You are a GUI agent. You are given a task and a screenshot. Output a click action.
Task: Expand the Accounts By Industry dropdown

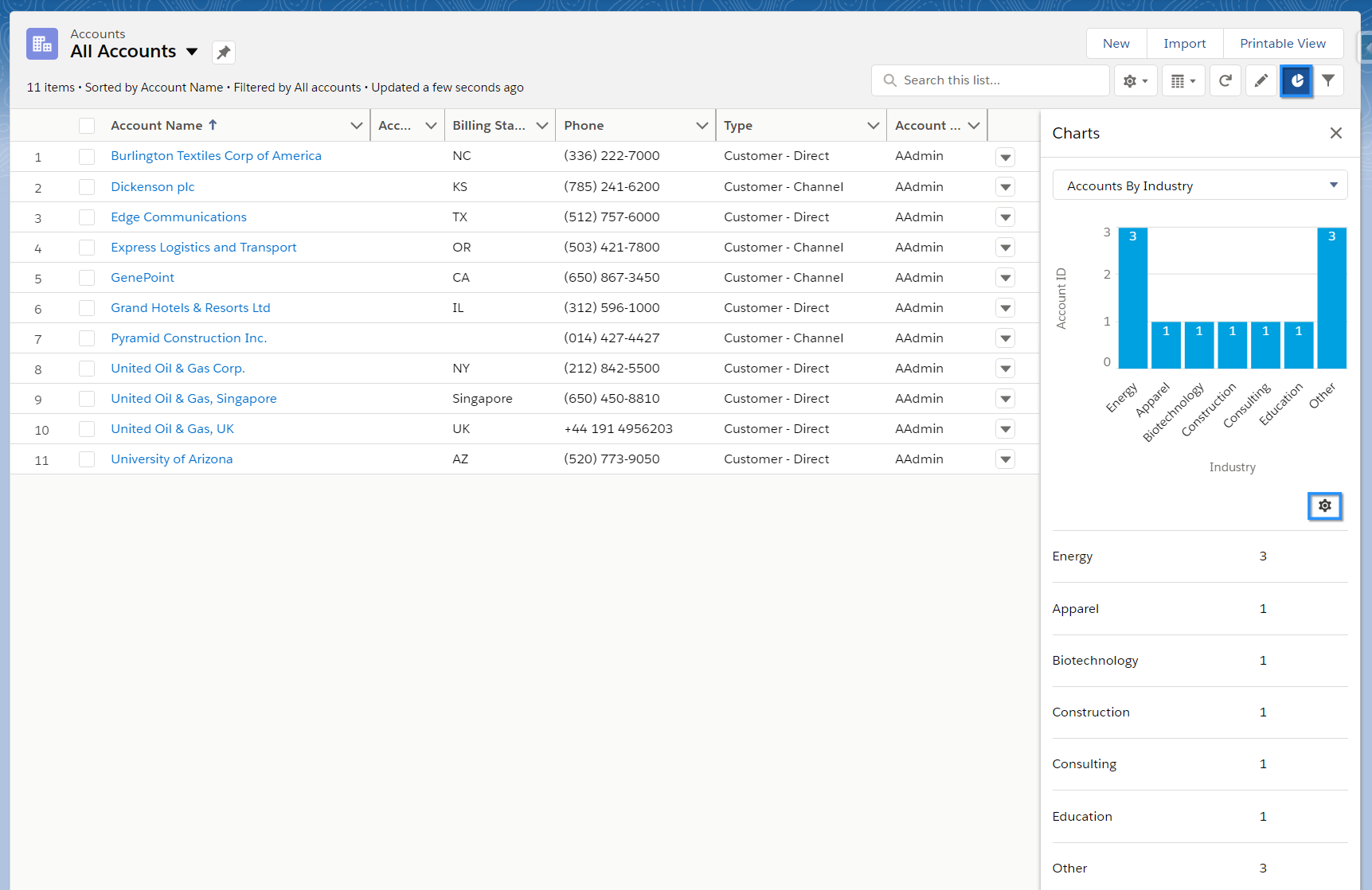tap(1200, 185)
